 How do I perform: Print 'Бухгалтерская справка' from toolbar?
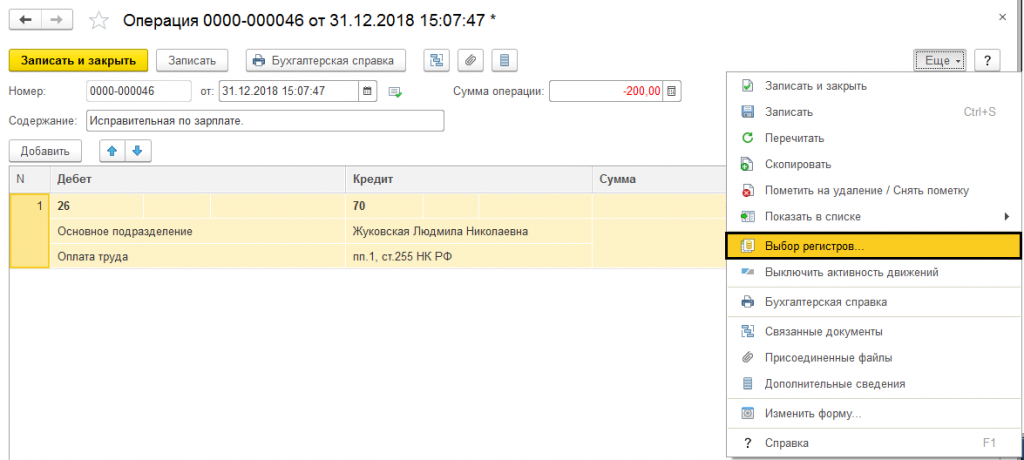point(325,61)
